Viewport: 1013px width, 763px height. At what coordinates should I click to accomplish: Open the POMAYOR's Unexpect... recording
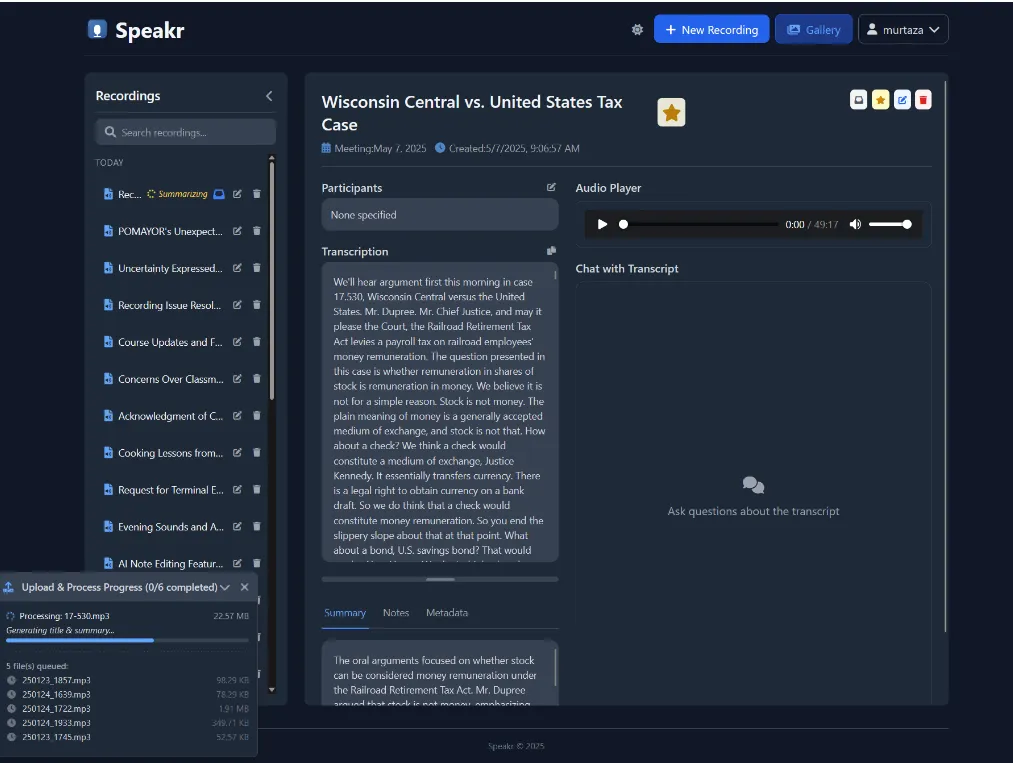pos(170,231)
